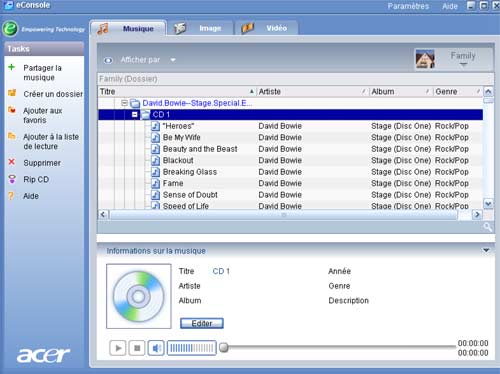Click the playback position slider knob
500x374 pixels.
pyautogui.click(x=224, y=347)
